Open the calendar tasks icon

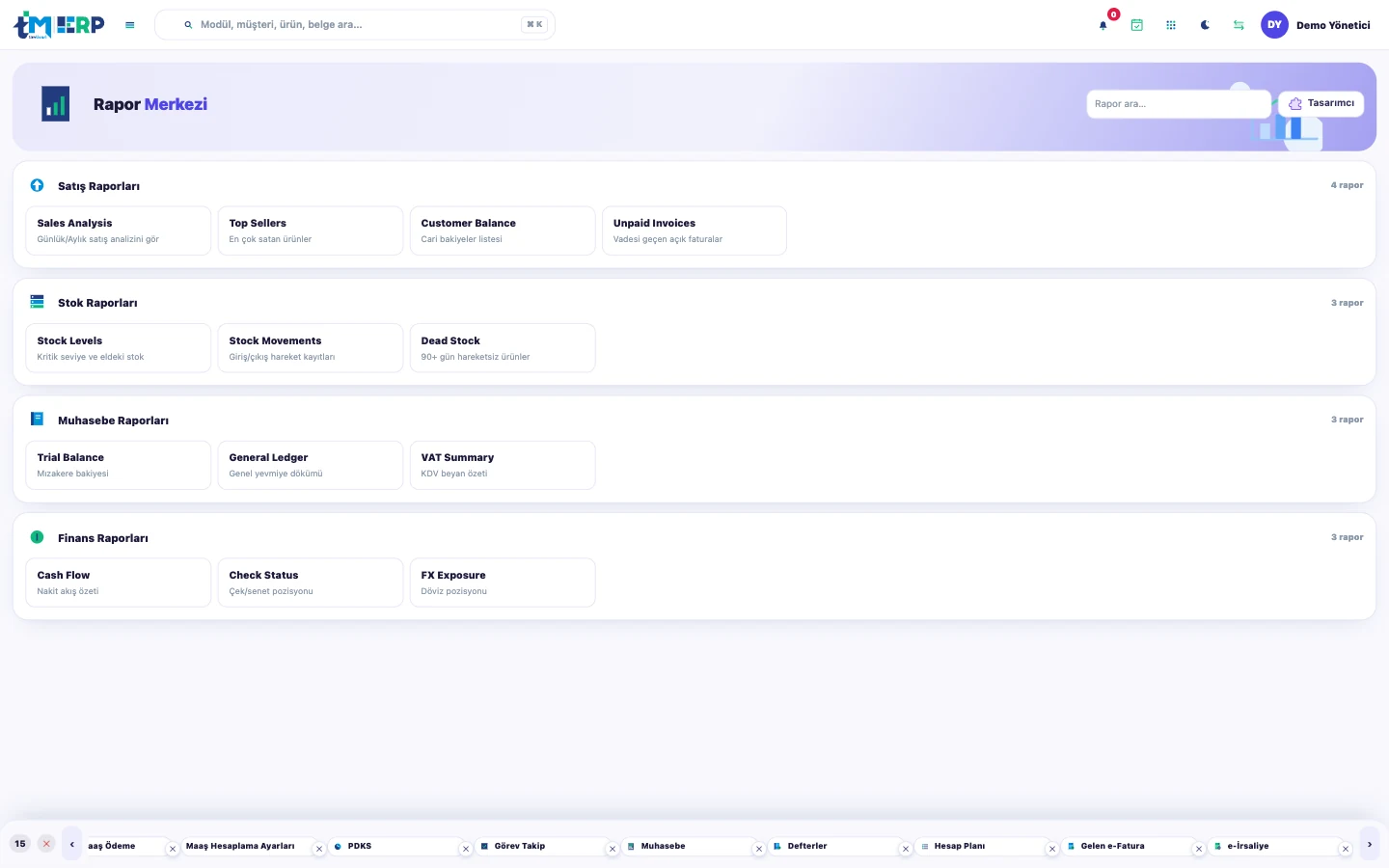click(1137, 25)
